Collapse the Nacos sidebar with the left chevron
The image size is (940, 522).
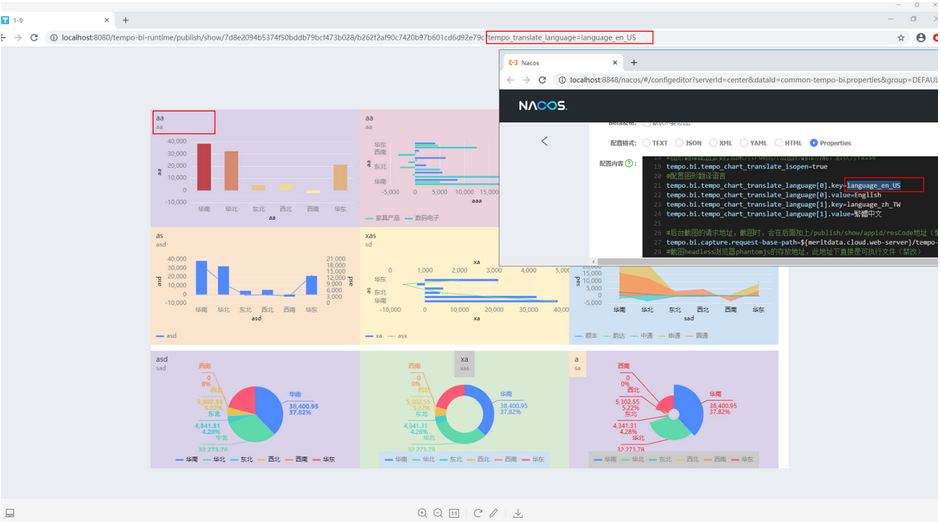click(x=544, y=141)
